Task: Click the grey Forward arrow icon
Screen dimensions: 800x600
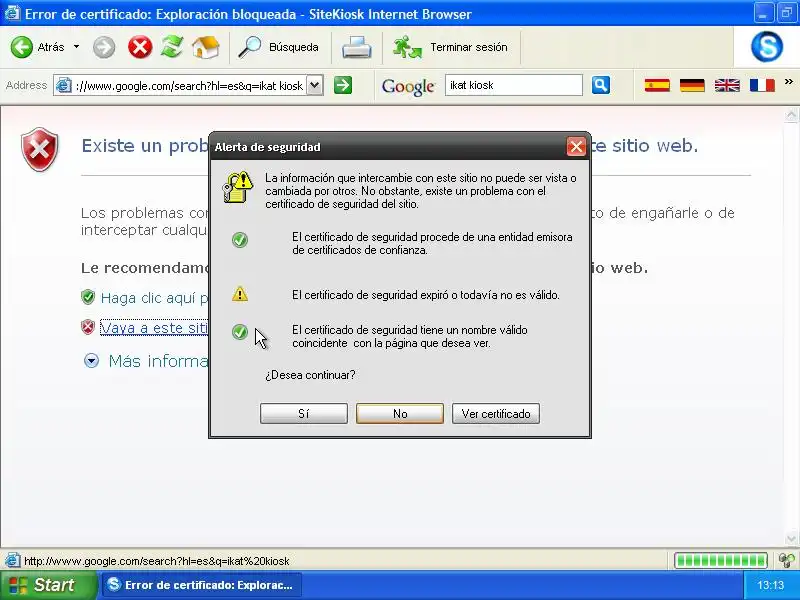Action: (x=104, y=47)
